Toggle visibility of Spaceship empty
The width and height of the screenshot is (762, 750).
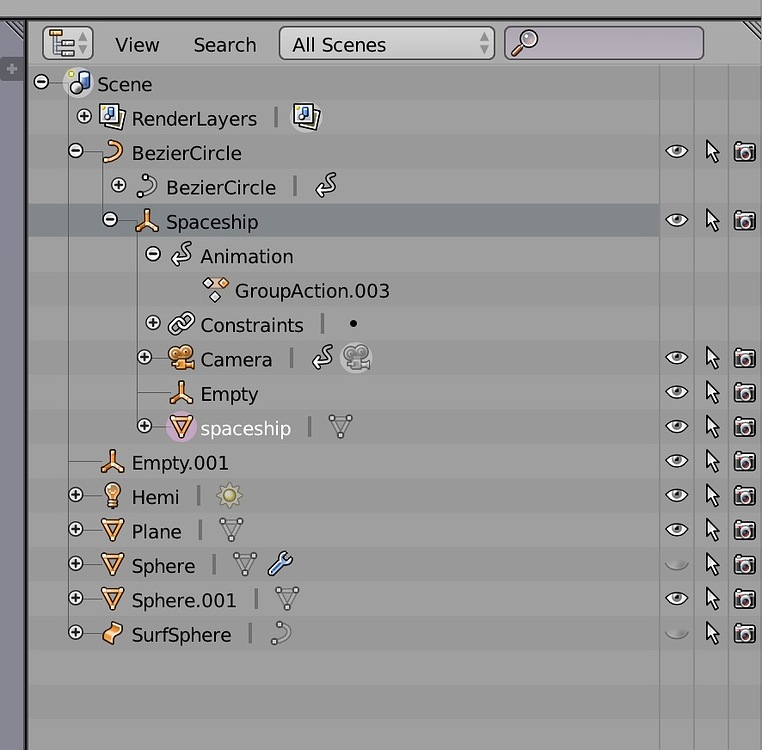[x=676, y=220]
